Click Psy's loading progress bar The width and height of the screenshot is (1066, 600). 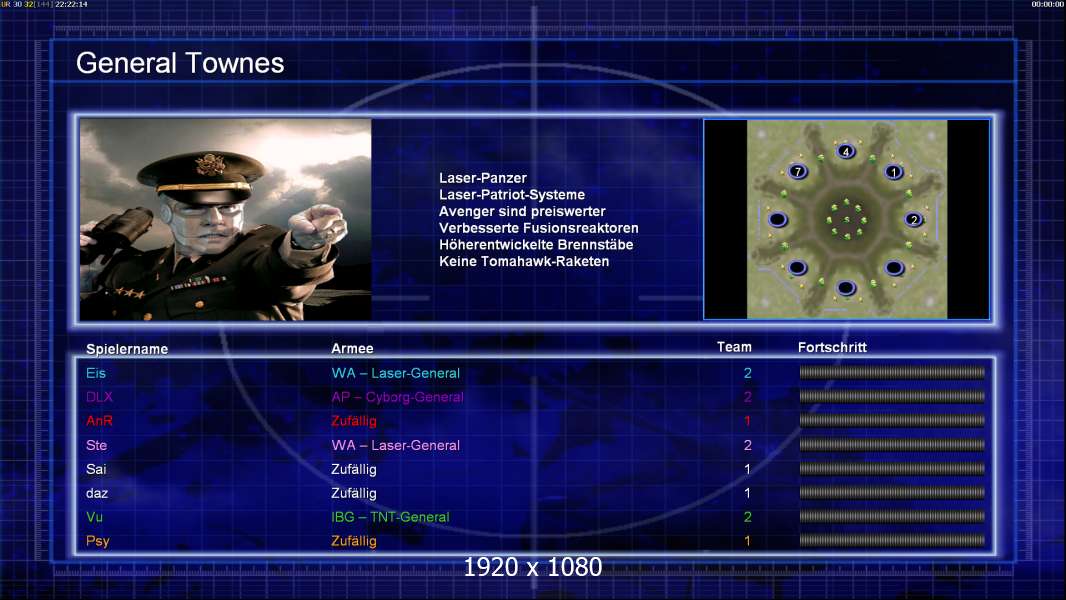coord(892,541)
